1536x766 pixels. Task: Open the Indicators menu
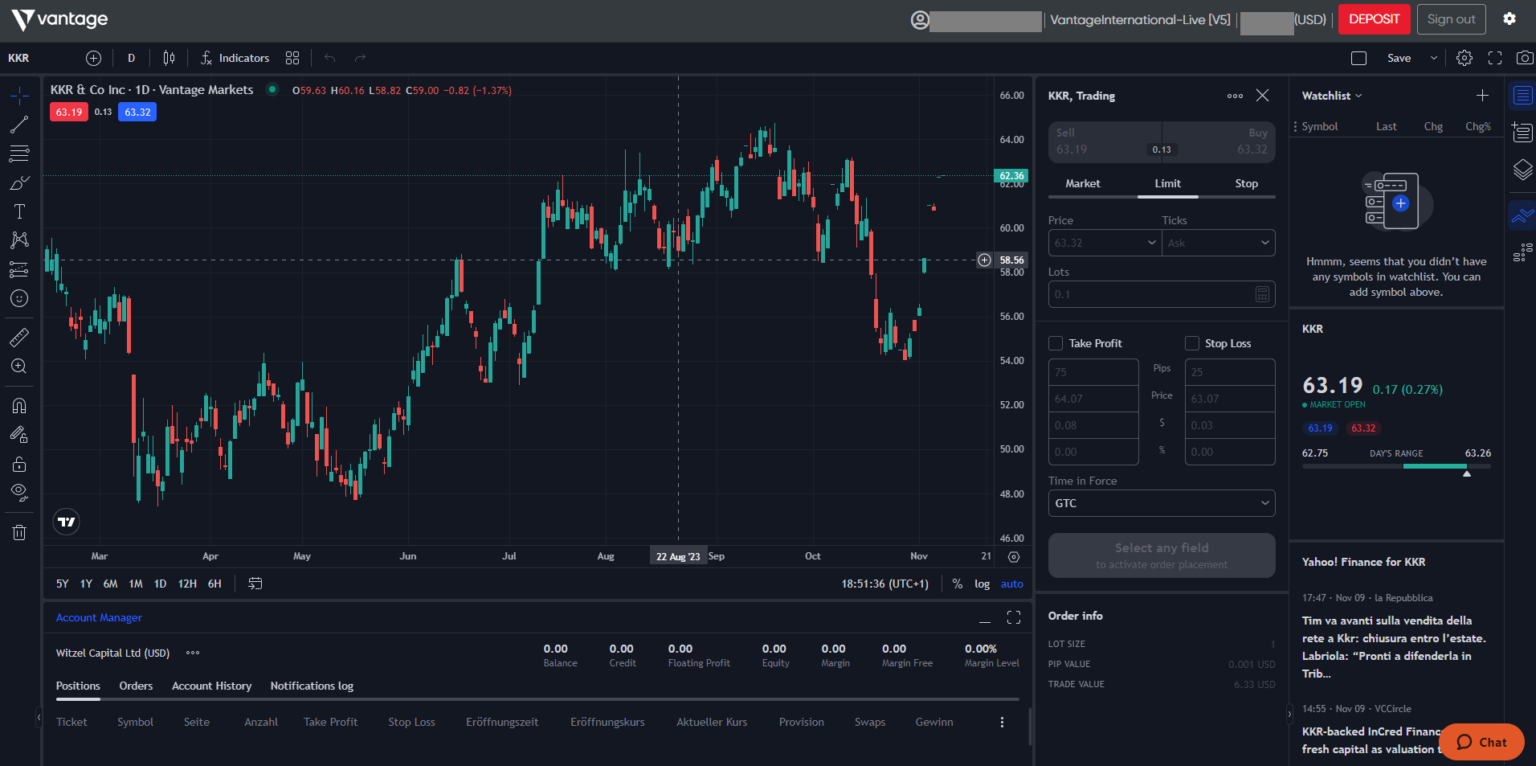coord(235,58)
